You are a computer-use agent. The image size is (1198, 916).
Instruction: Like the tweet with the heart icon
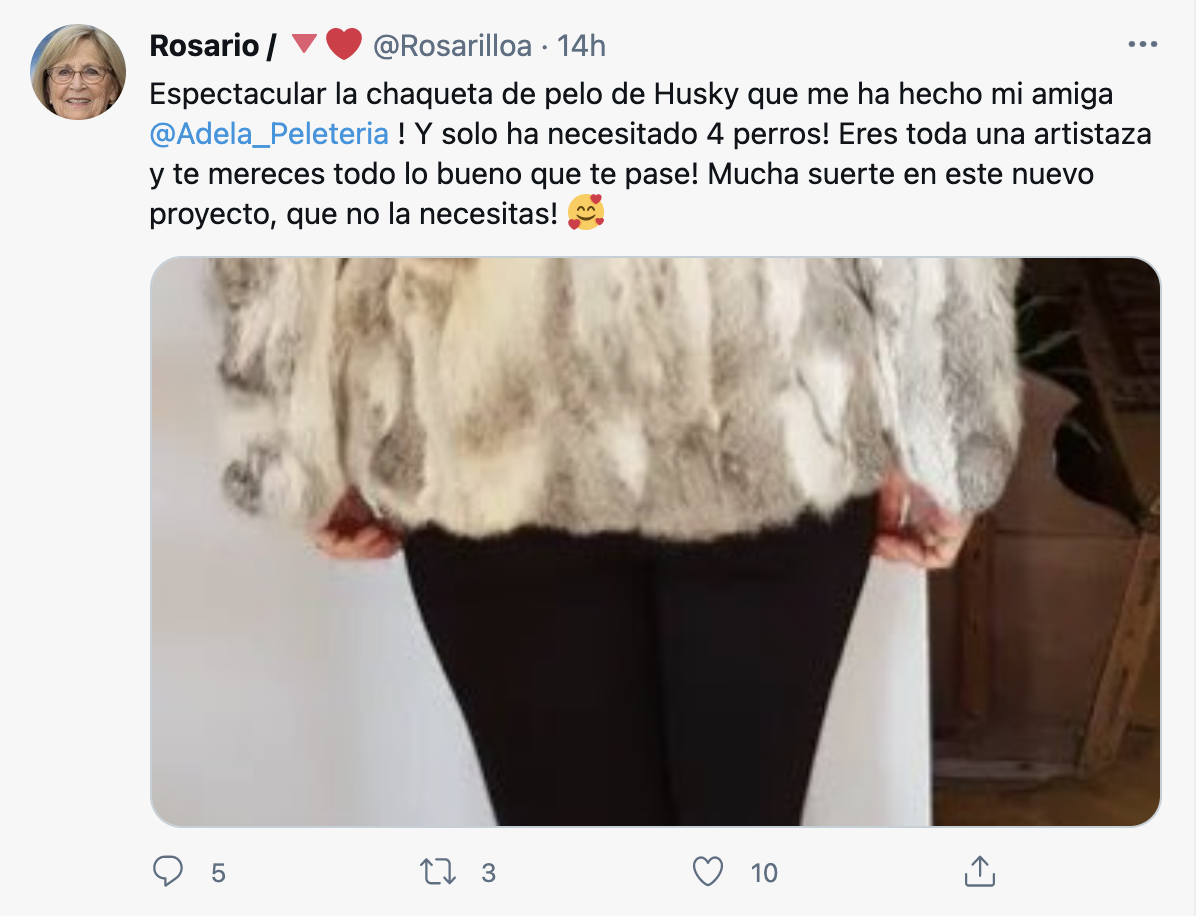pyautogui.click(x=707, y=872)
